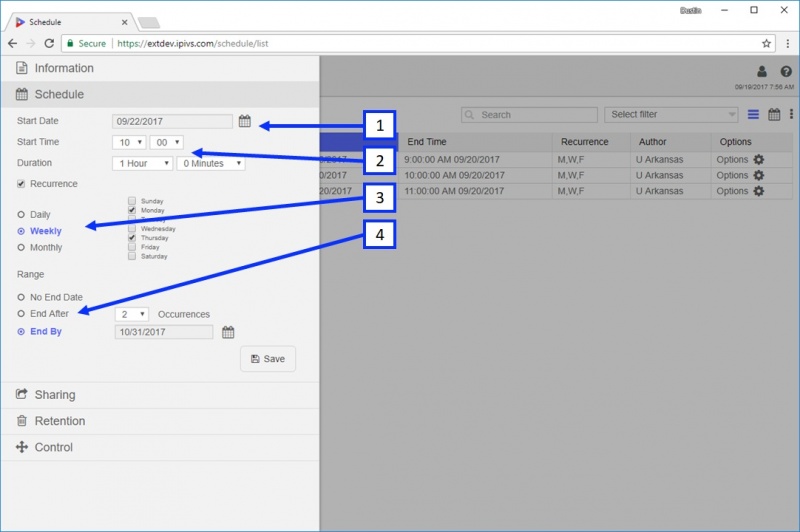Expand the Information section

[x=160, y=68]
